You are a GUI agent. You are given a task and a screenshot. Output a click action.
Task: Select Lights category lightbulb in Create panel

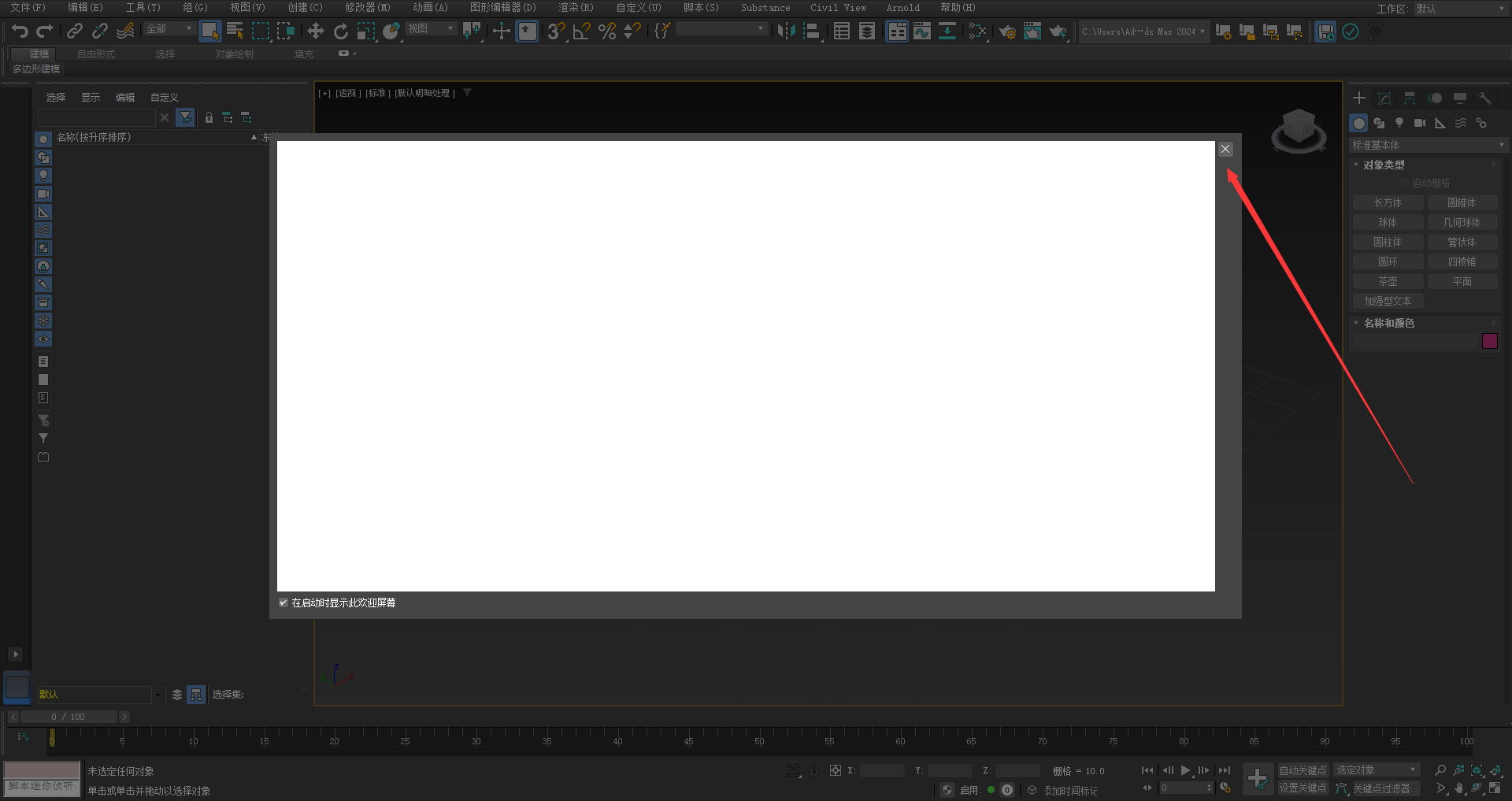click(x=1399, y=123)
